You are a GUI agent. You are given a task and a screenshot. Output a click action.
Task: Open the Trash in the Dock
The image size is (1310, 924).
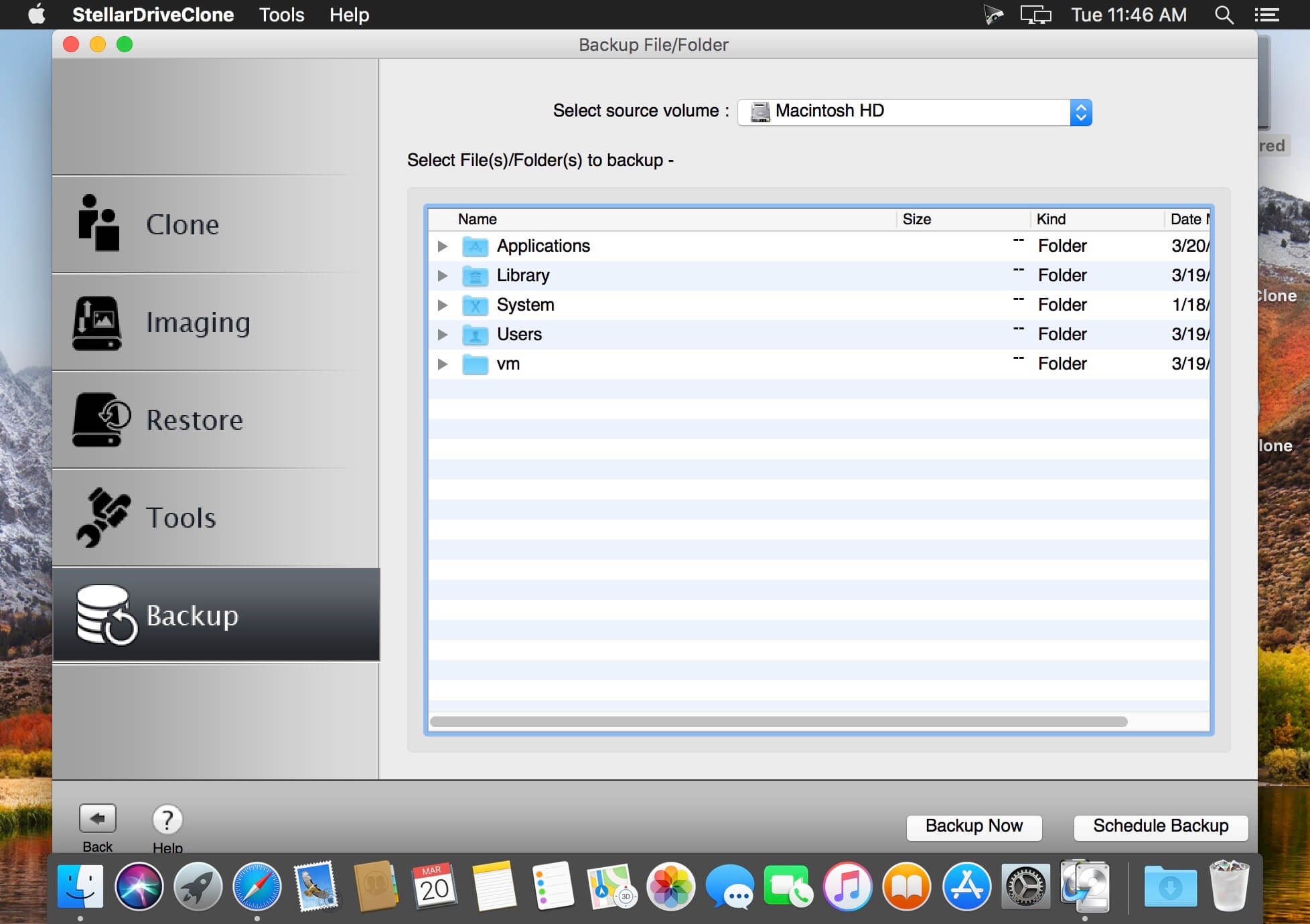click(x=1230, y=887)
